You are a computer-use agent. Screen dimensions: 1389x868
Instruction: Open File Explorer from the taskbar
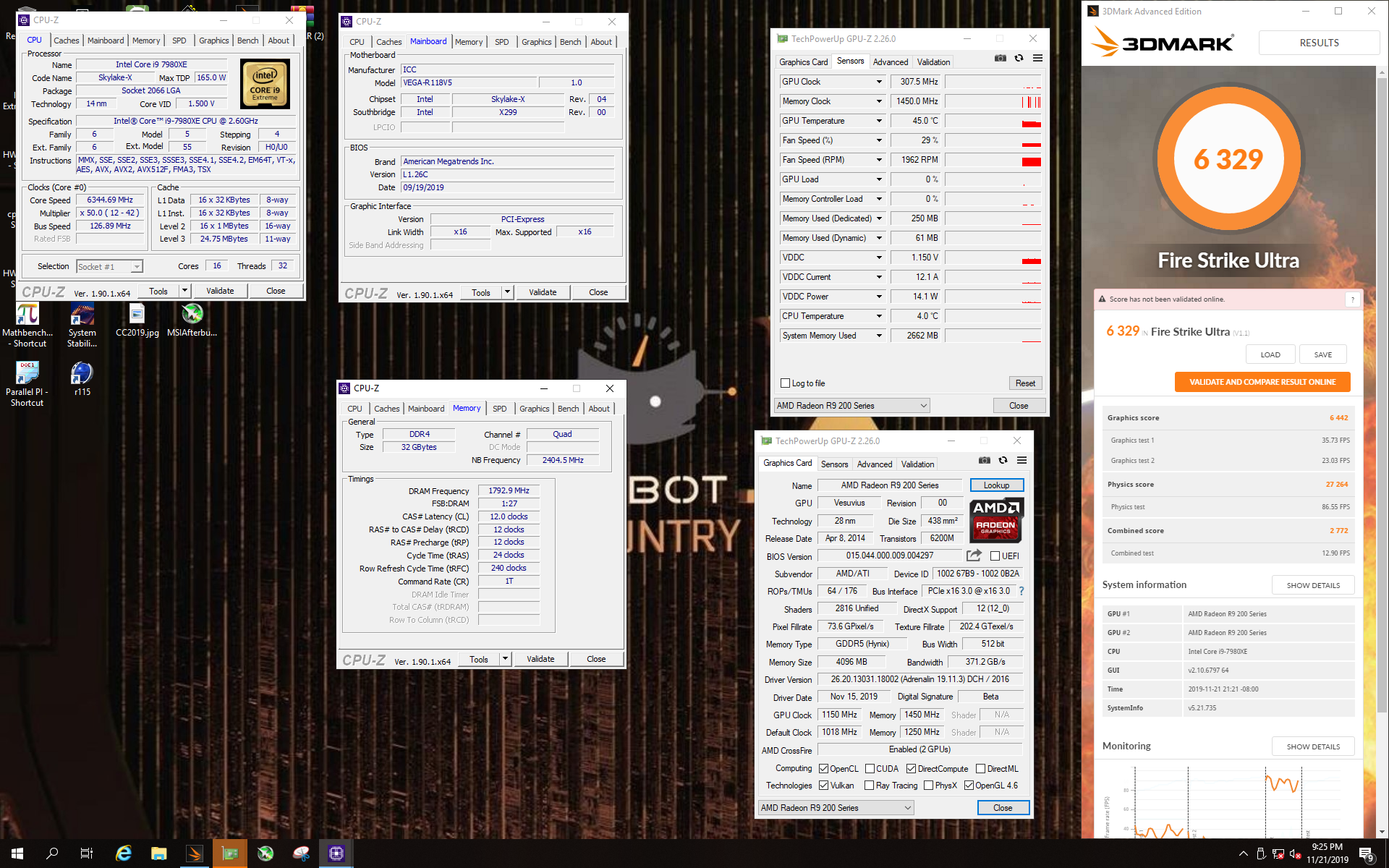pos(159,854)
